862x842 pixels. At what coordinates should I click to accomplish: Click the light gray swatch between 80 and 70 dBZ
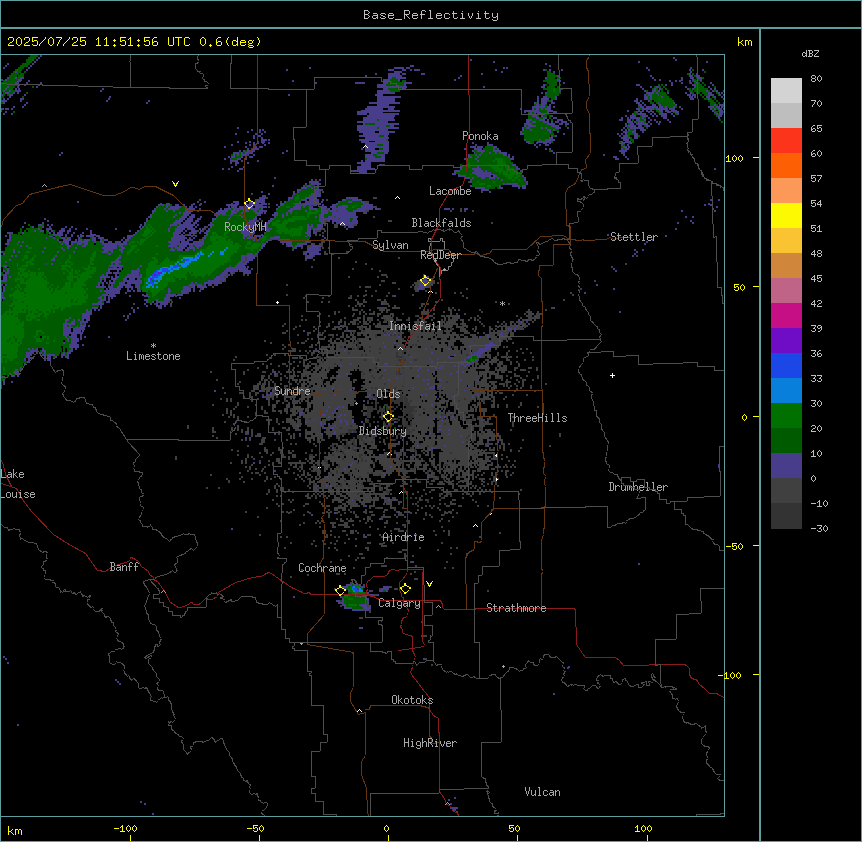(x=786, y=91)
